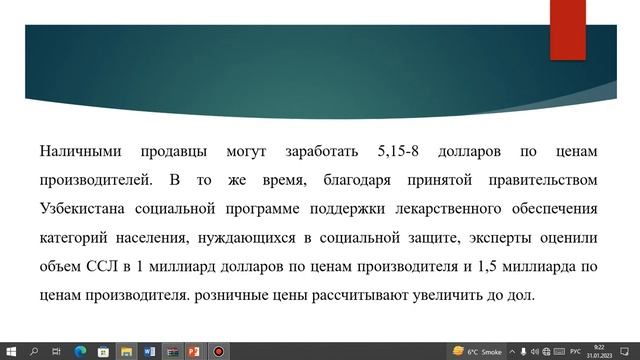This screenshot has width=640, height=360.
Task: Click the text "ССЛ" in the paragraph
Action: [102, 267]
